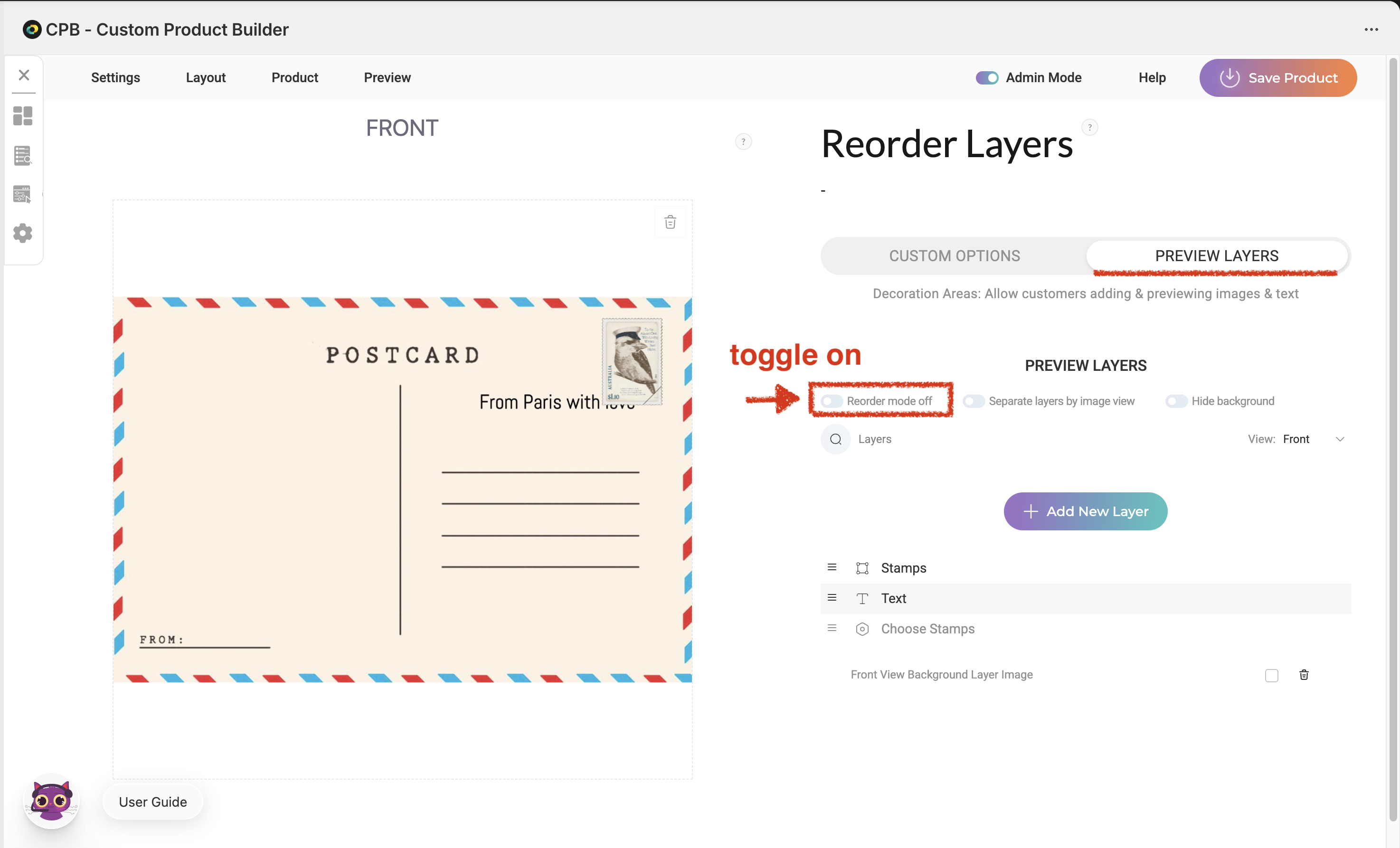1400x848 pixels.
Task: Click the Choose Stamps option icon
Action: (x=862, y=629)
